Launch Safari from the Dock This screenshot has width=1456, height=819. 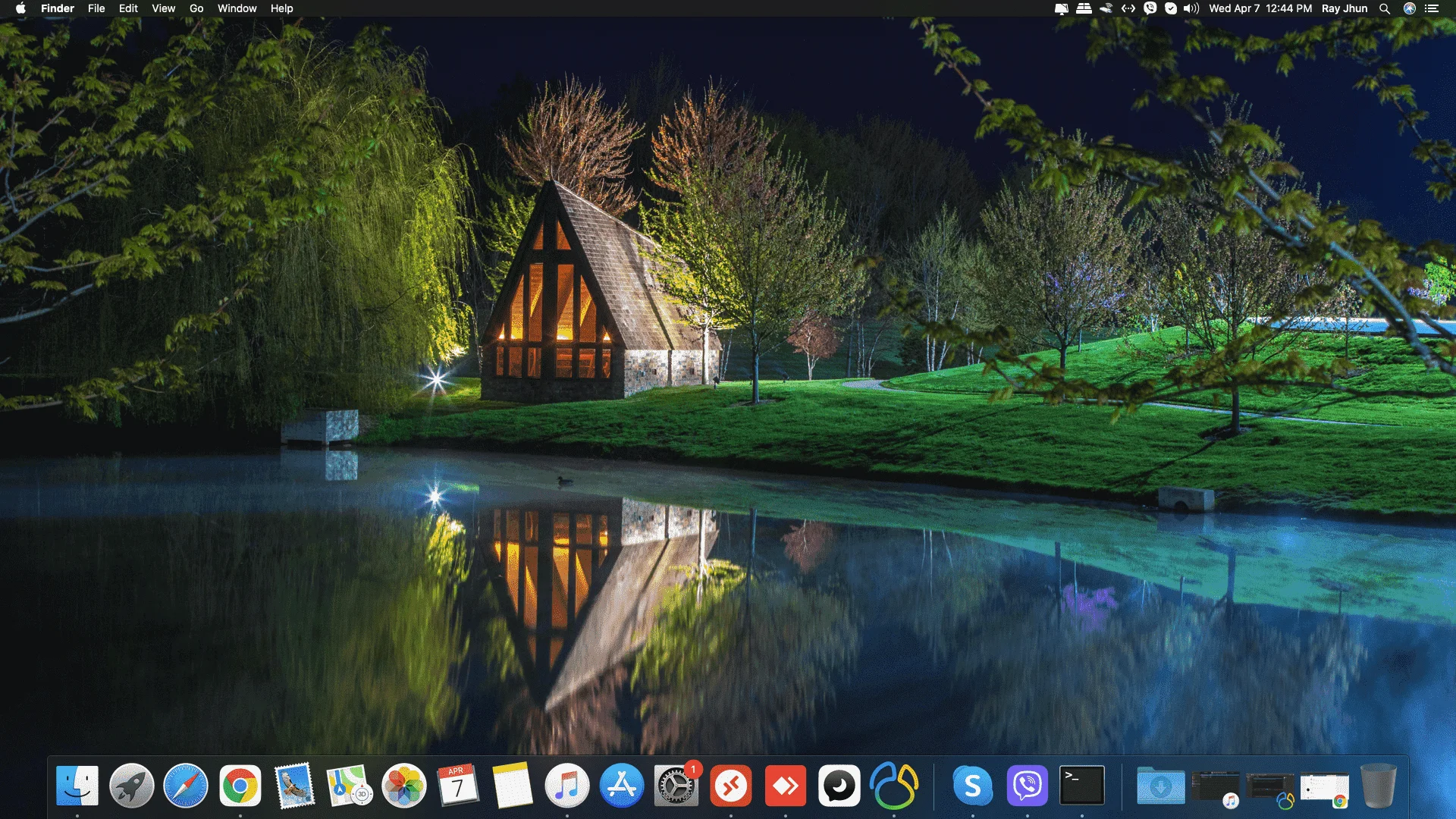(186, 786)
